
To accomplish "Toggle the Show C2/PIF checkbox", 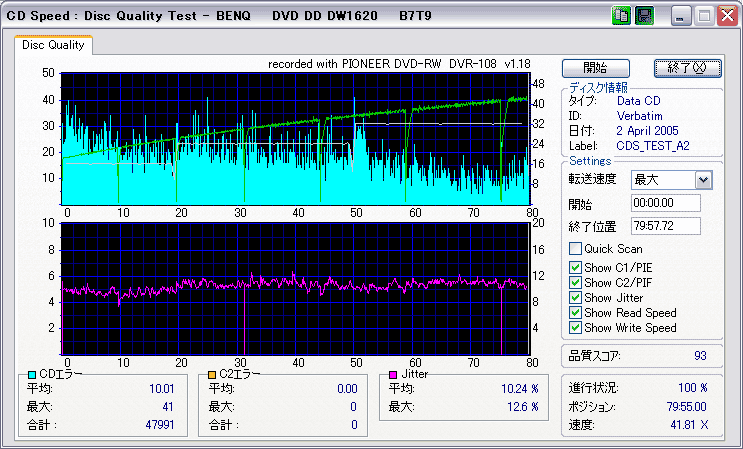I will (x=575, y=283).
